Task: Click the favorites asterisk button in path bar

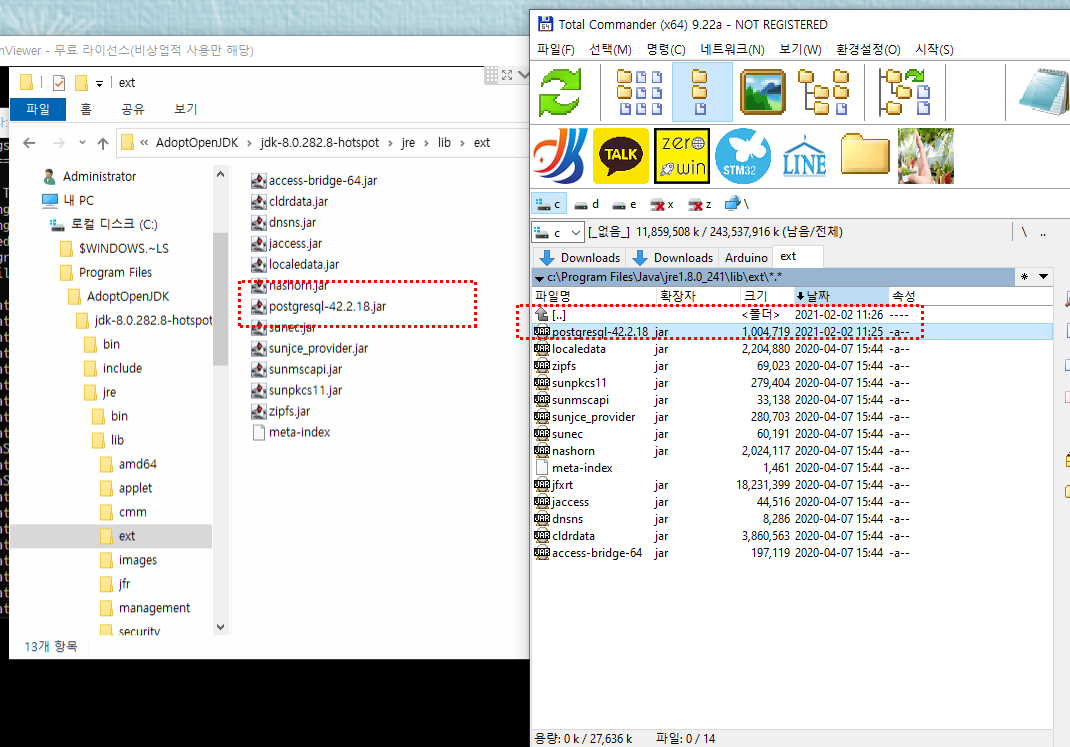Action: tap(1024, 276)
